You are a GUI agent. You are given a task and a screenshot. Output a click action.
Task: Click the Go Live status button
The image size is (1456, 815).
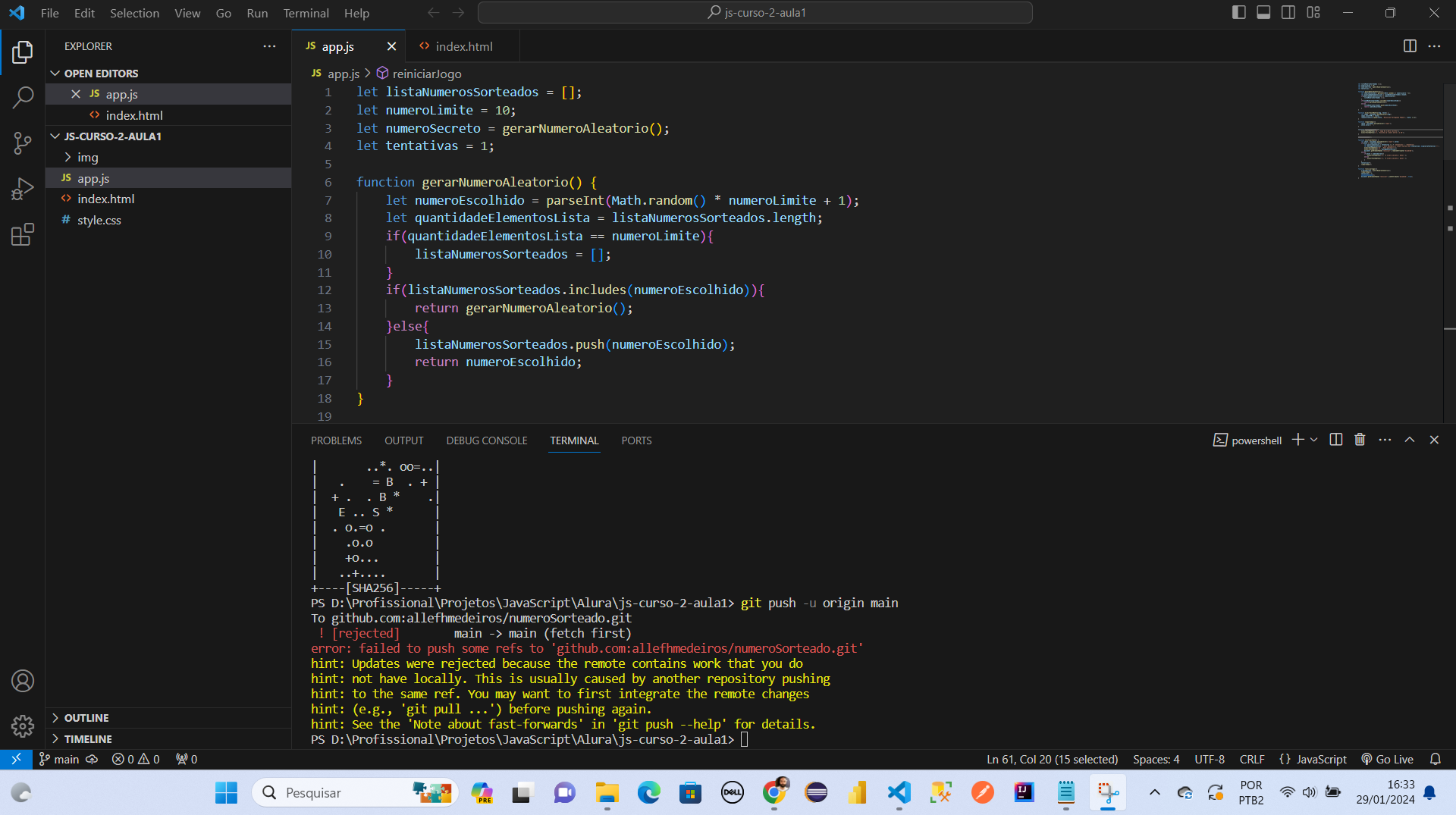[x=1388, y=759]
